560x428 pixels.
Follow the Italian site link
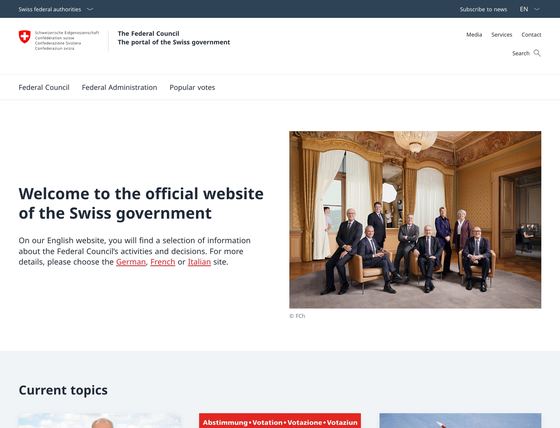pyautogui.click(x=199, y=262)
